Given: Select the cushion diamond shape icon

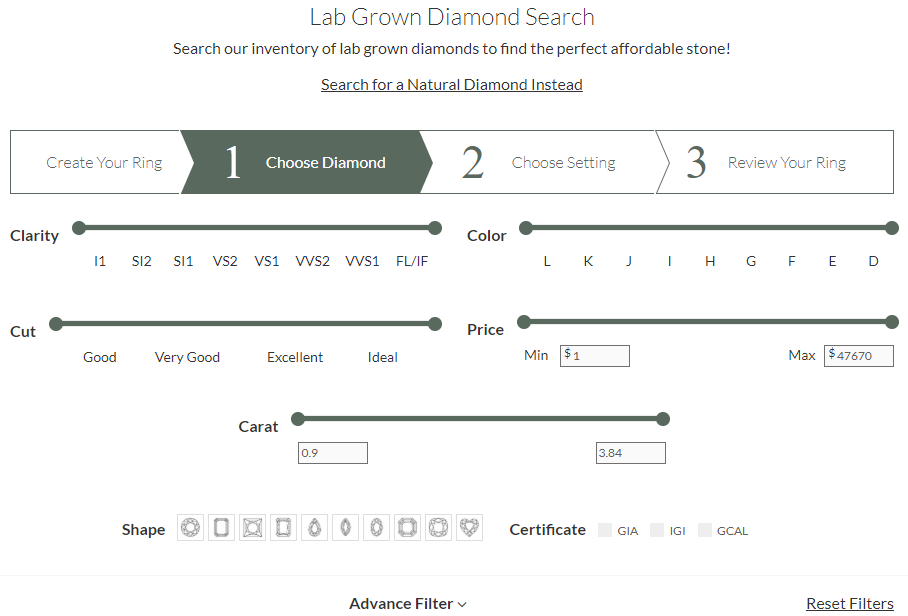Looking at the screenshot, I should 438,528.
